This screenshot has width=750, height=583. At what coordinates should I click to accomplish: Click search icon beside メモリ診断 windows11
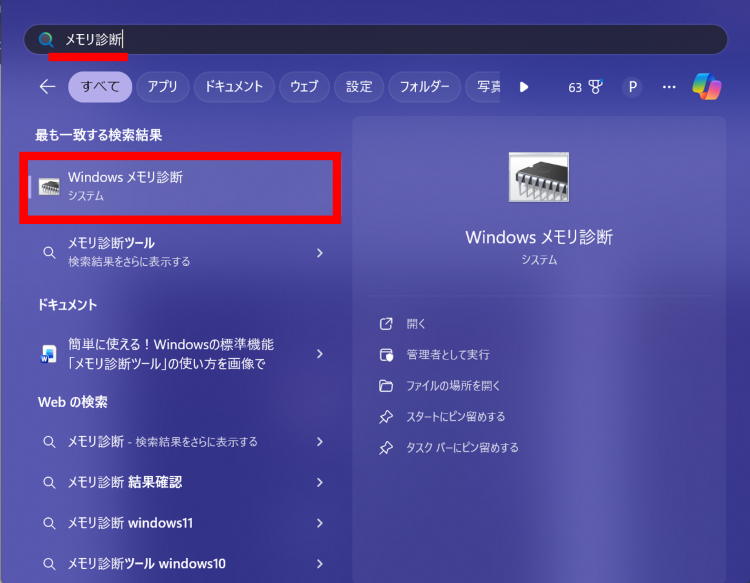[x=49, y=523]
